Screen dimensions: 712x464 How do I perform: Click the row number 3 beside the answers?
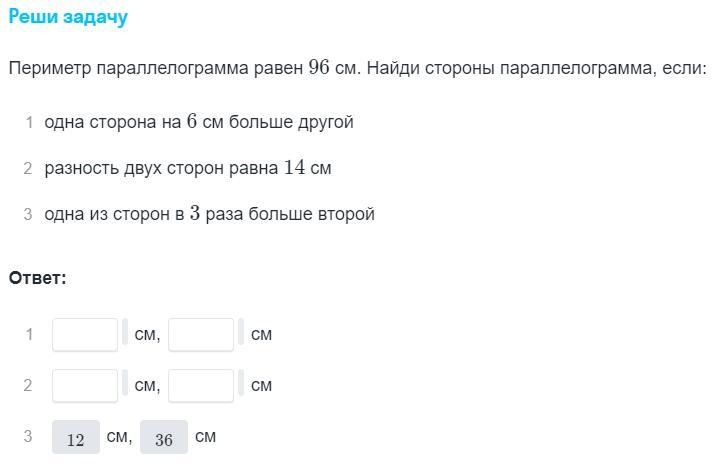coord(28,437)
